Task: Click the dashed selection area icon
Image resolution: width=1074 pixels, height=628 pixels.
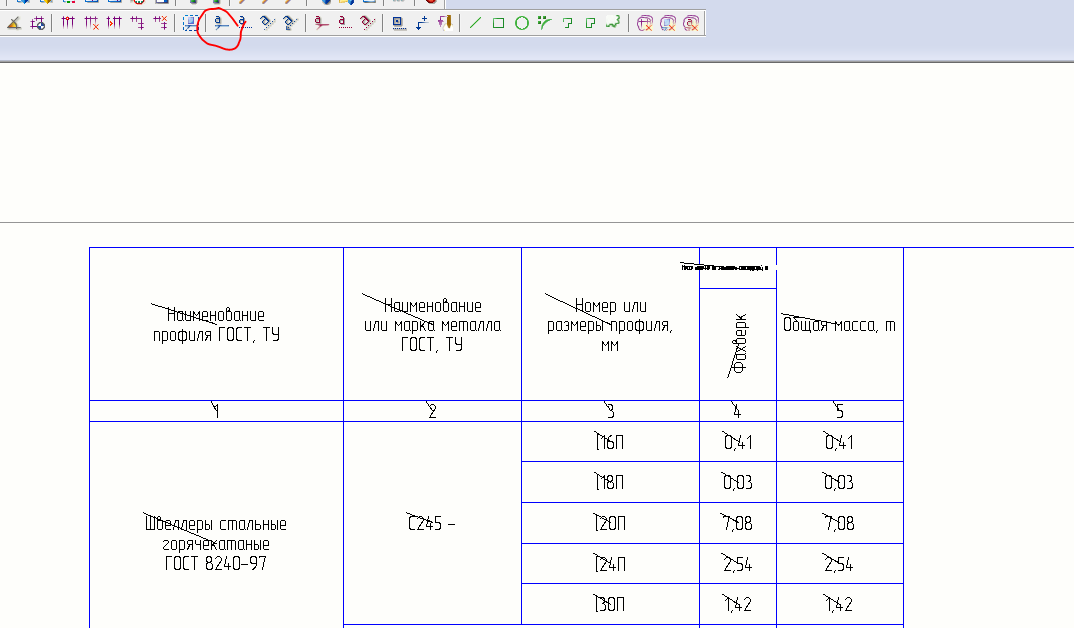Action: point(190,22)
